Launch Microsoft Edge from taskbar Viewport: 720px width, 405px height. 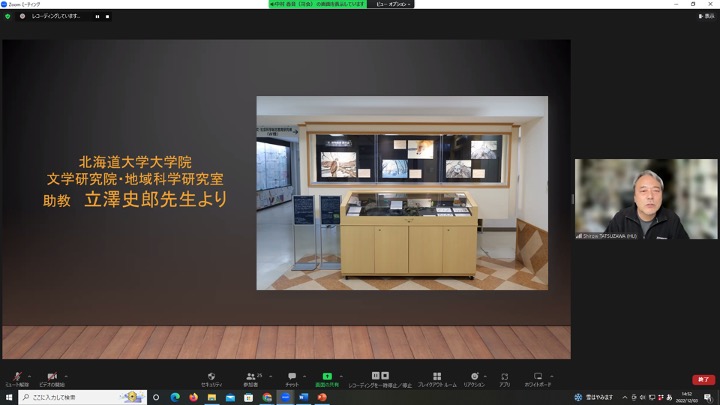click(175, 397)
